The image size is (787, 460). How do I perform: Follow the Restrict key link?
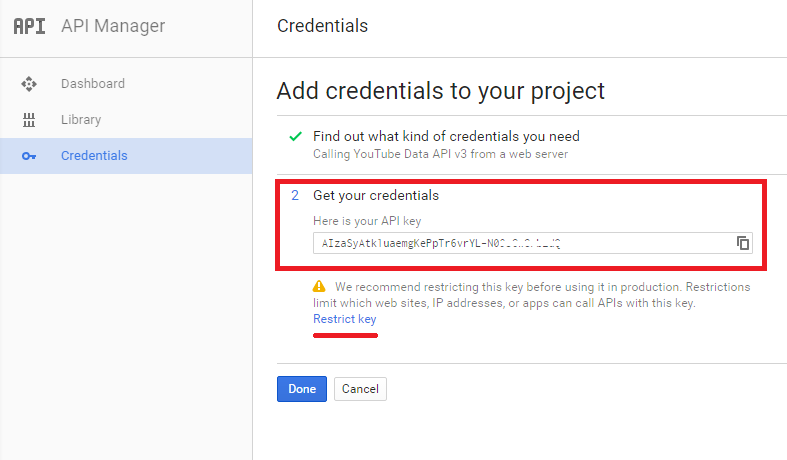[x=345, y=319]
